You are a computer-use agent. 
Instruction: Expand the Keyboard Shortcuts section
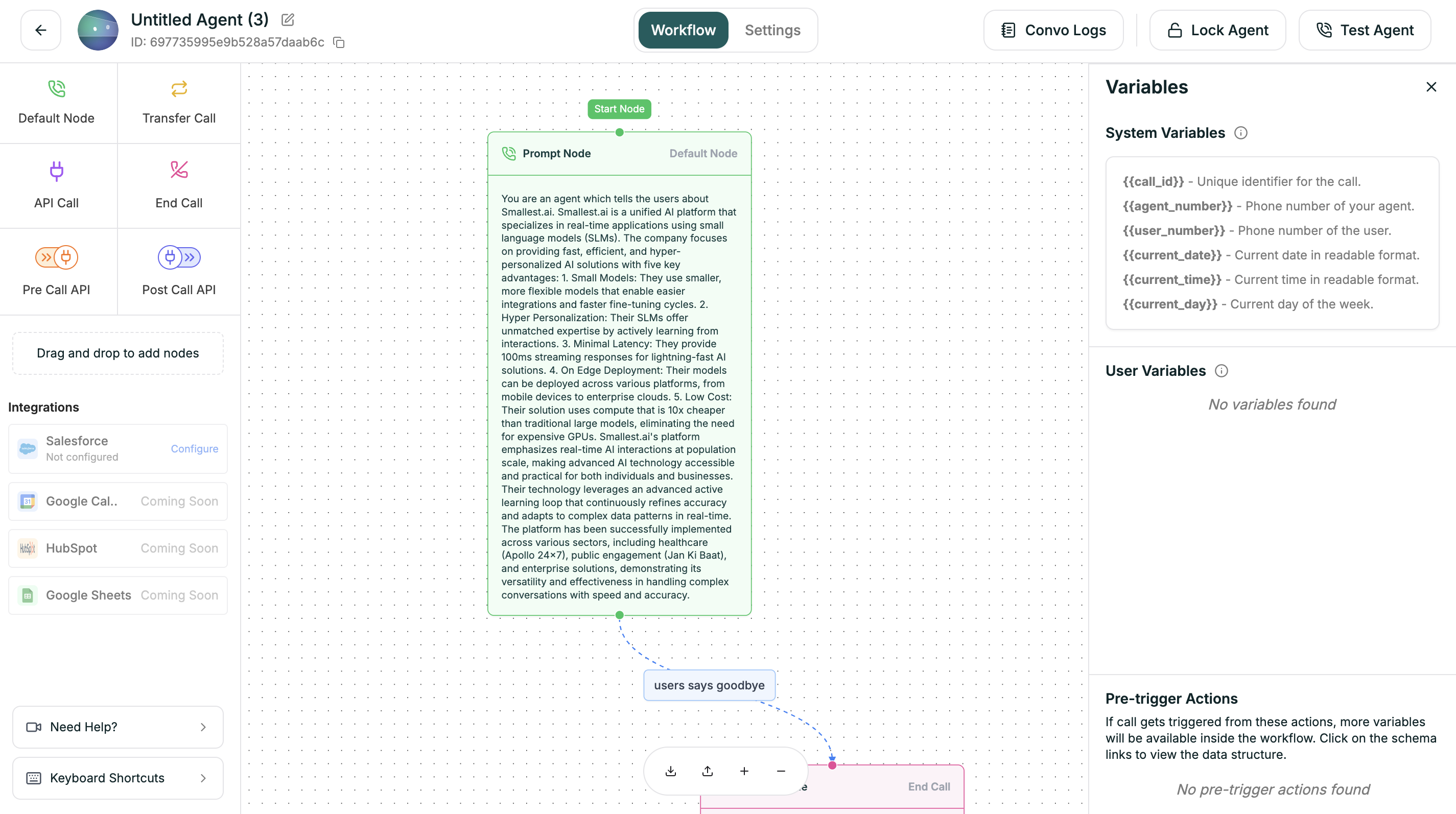(118, 778)
